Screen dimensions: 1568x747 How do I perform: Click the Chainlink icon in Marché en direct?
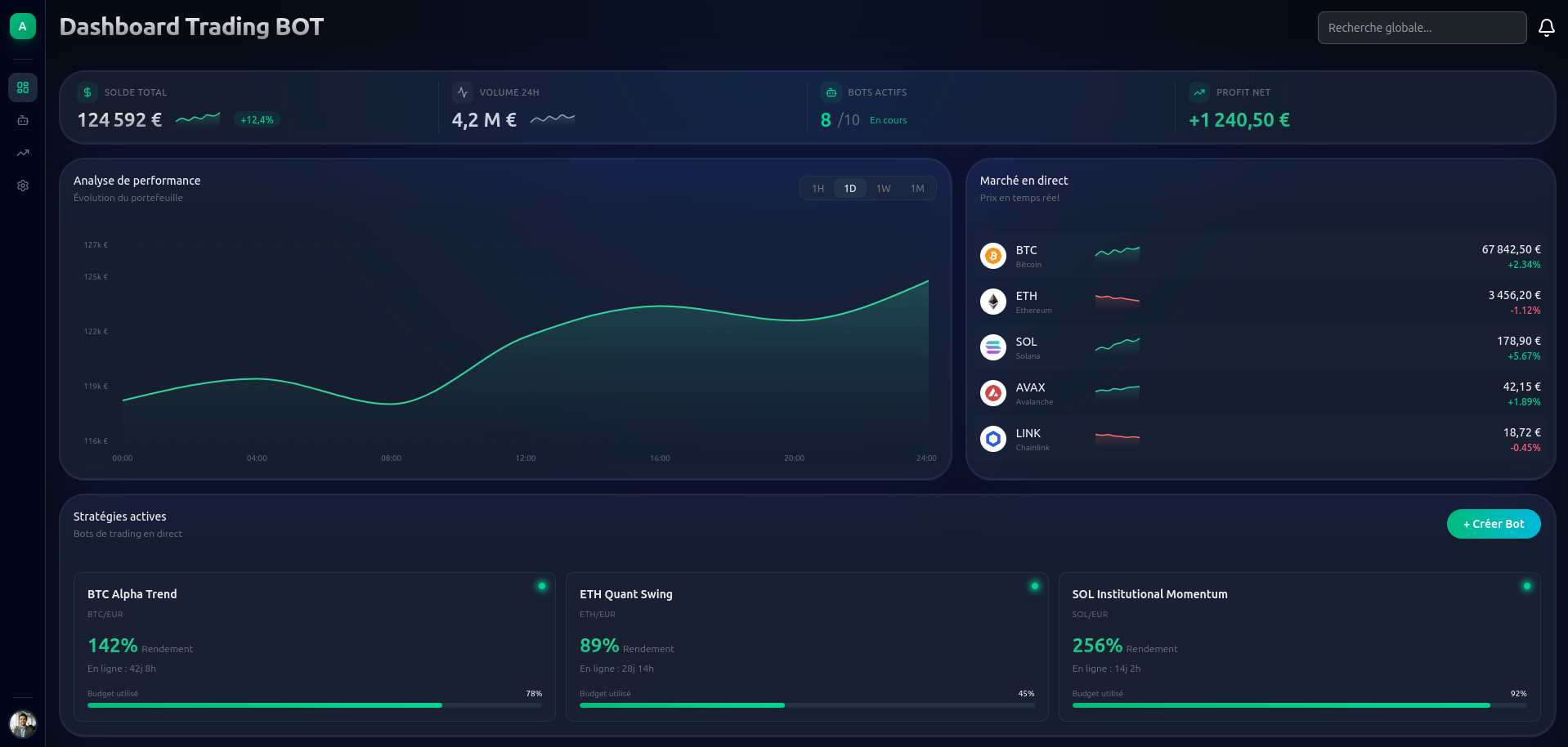coord(992,439)
